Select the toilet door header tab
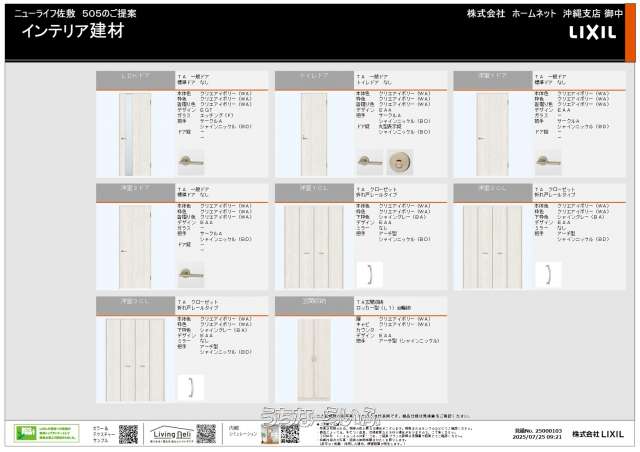This screenshot has width=640, height=452. (314, 76)
